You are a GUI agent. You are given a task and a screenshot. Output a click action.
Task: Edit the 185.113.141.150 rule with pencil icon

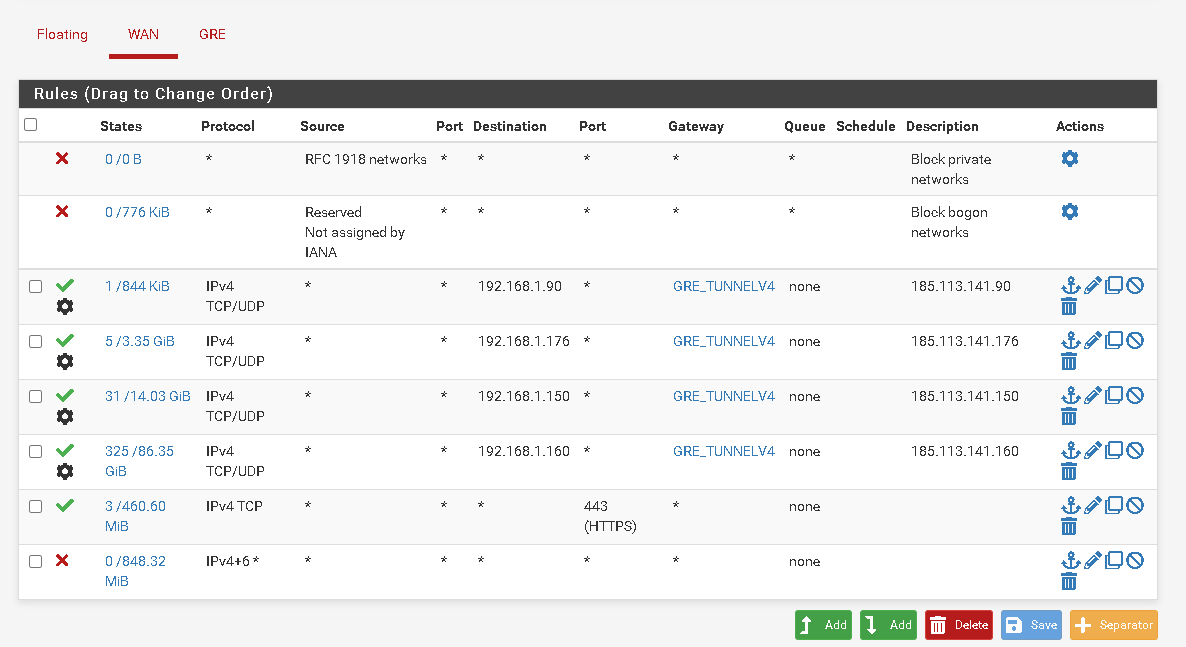coord(1092,396)
